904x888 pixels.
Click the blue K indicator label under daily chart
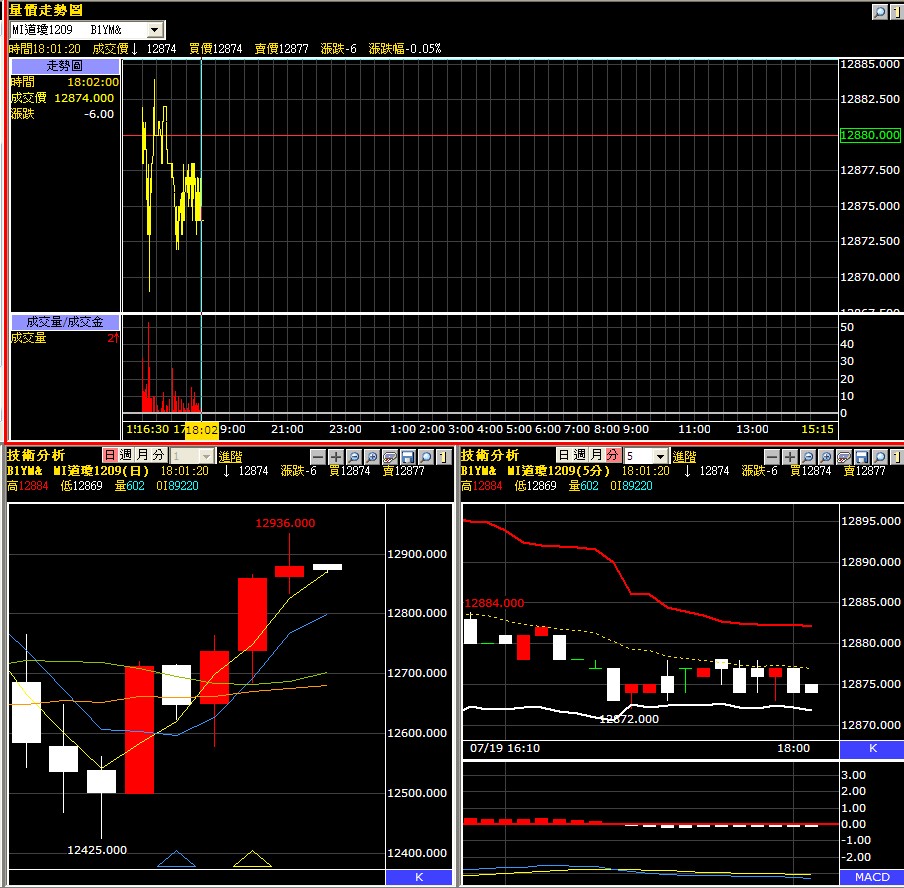click(419, 877)
